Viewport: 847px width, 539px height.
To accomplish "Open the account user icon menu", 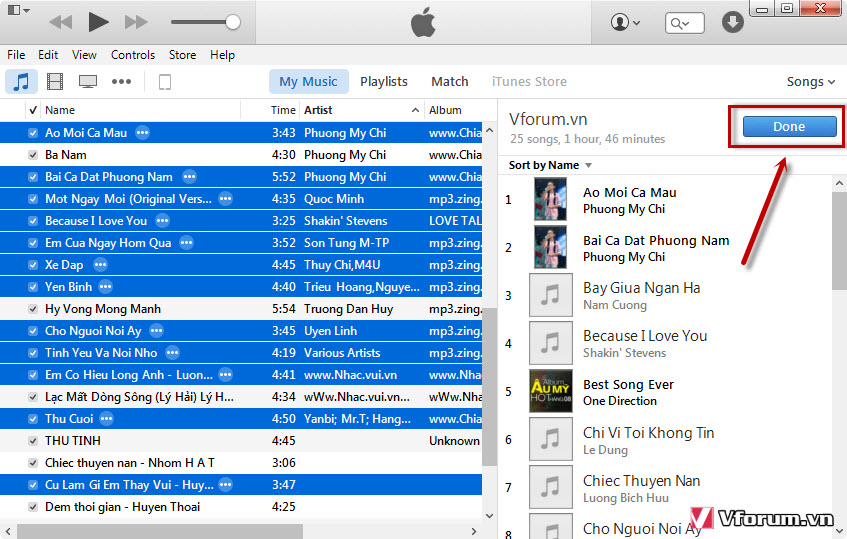I will [x=625, y=23].
